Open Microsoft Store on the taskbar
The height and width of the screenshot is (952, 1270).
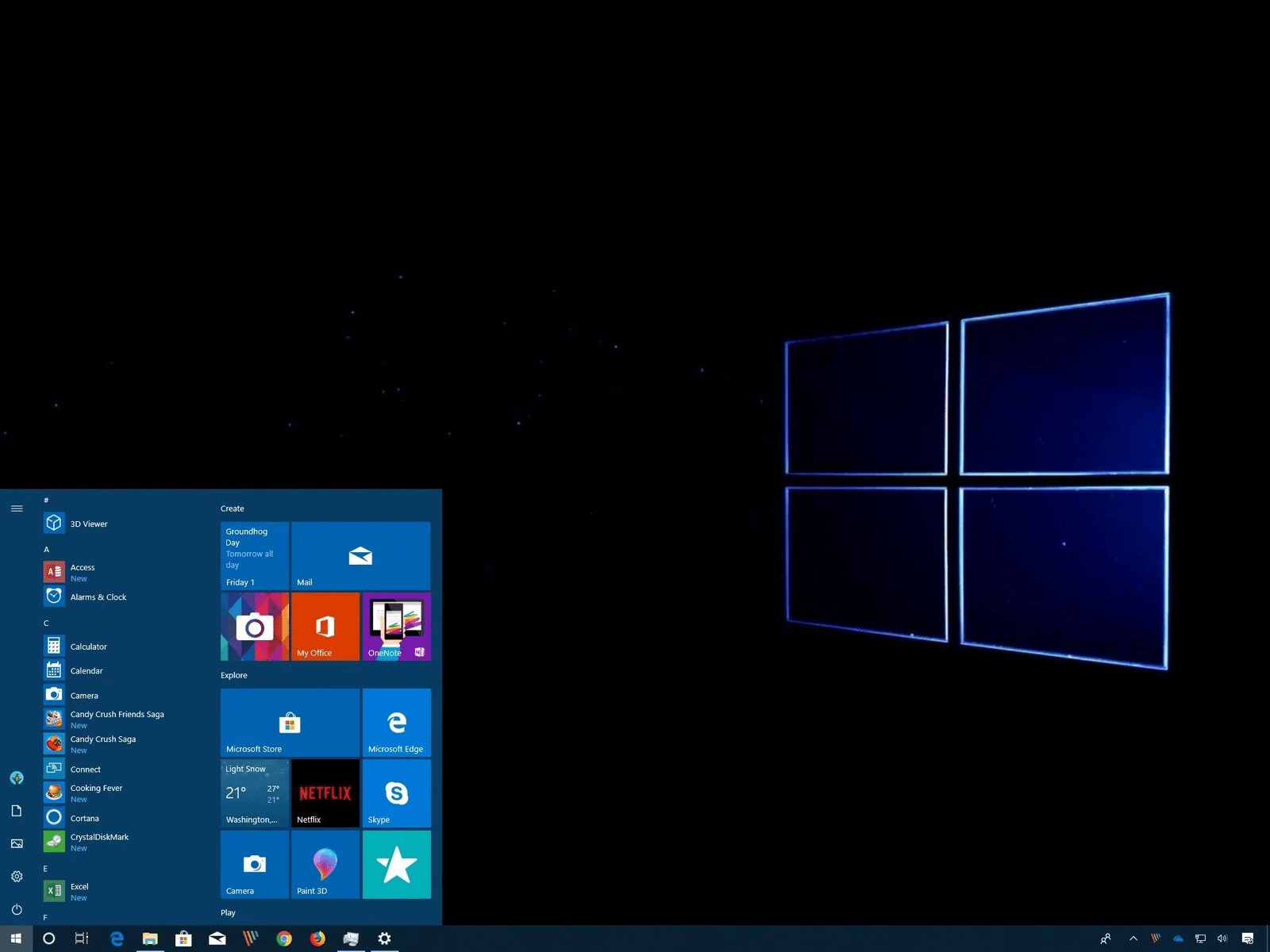[x=183, y=939]
